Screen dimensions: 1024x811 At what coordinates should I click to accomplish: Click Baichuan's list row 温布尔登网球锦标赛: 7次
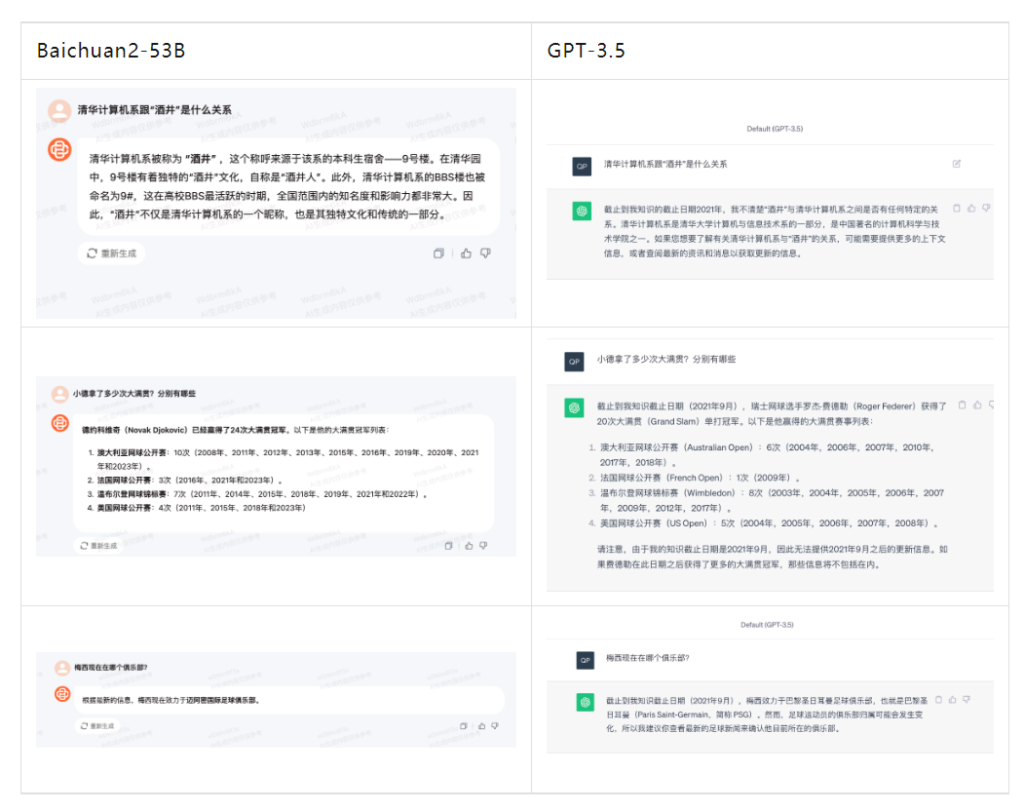[257, 494]
